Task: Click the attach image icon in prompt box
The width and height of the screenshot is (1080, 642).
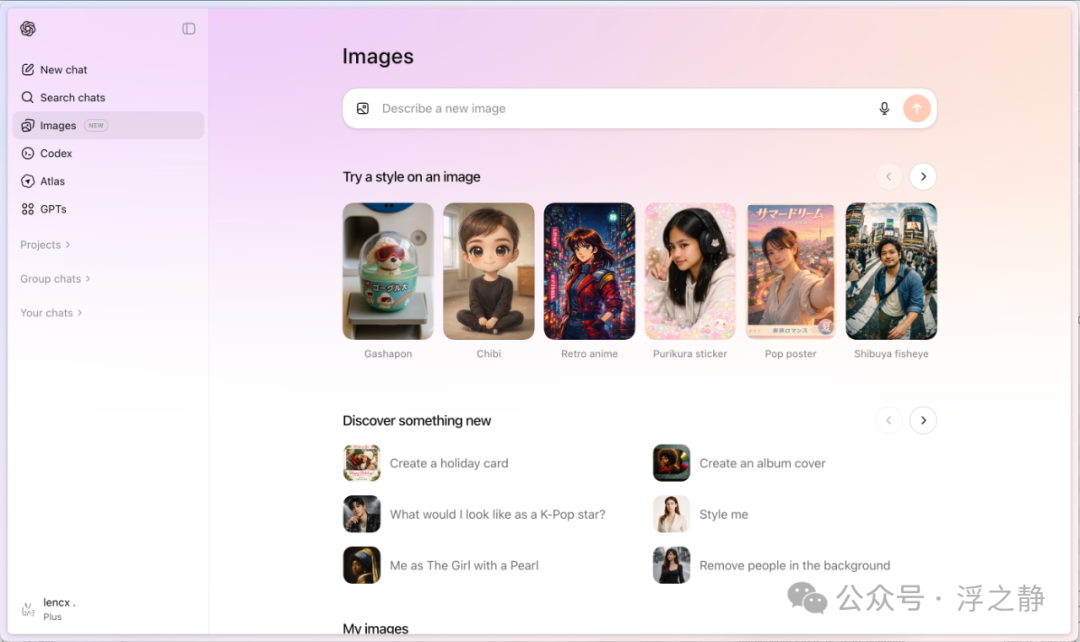Action: [363, 108]
